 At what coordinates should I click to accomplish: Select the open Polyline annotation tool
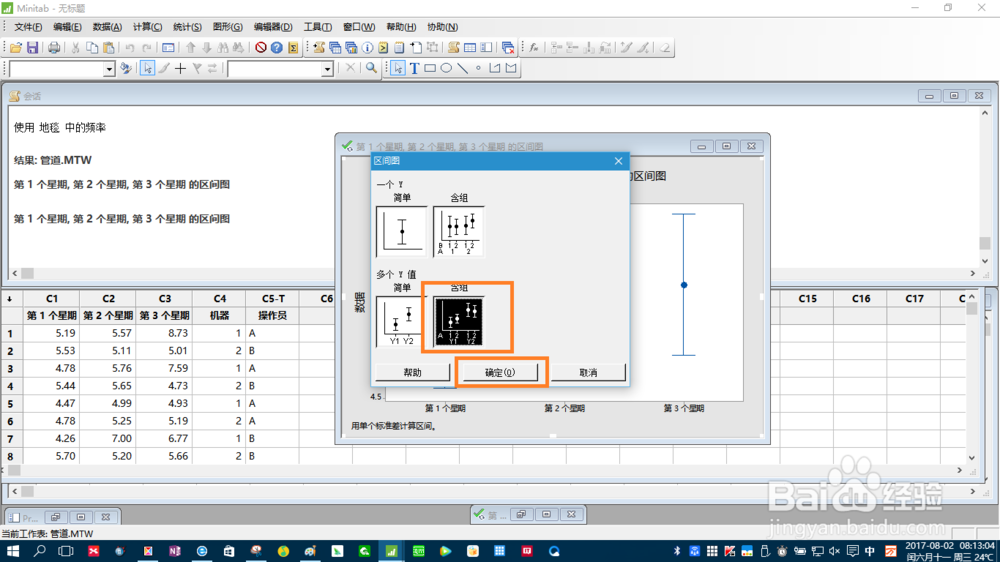click(495, 68)
